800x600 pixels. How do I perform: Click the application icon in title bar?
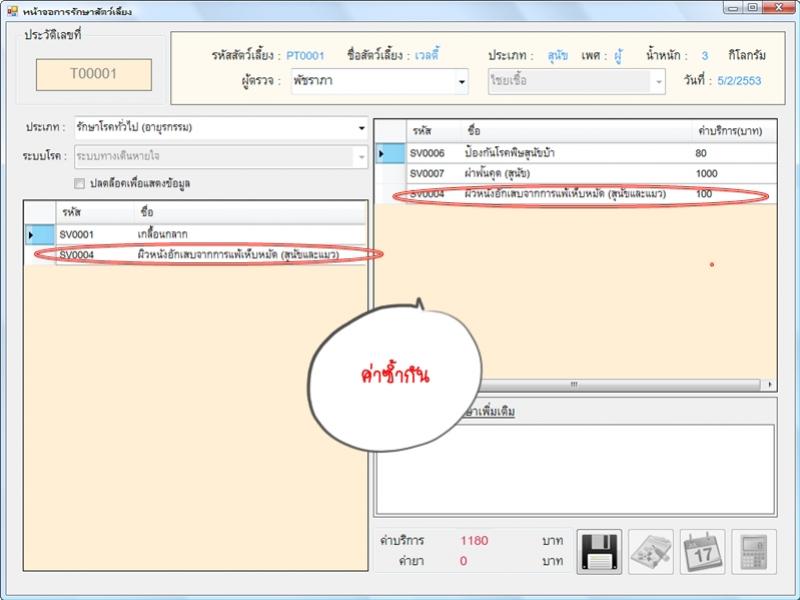coord(12,11)
